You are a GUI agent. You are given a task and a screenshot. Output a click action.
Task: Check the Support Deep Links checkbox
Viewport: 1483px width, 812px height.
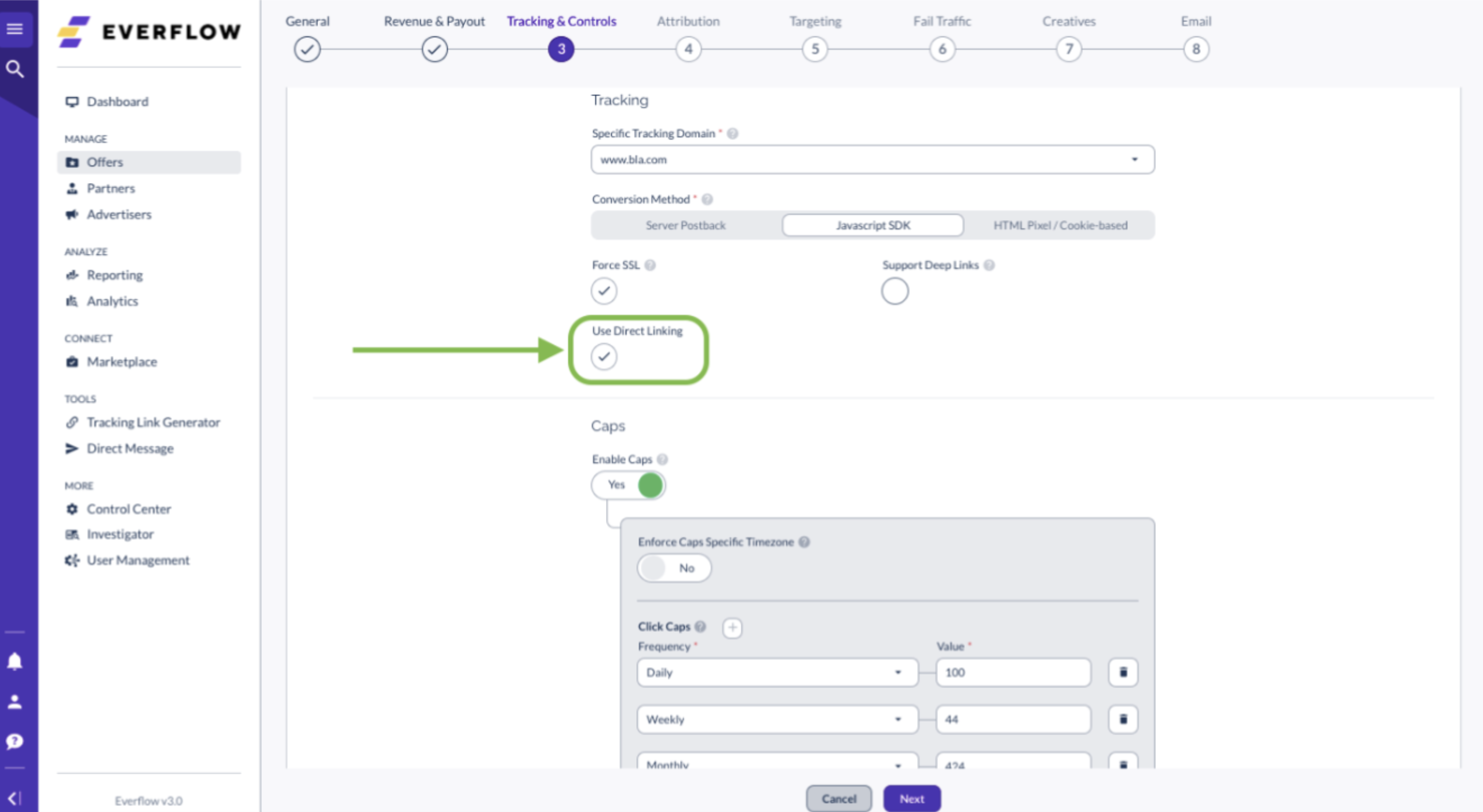click(894, 291)
